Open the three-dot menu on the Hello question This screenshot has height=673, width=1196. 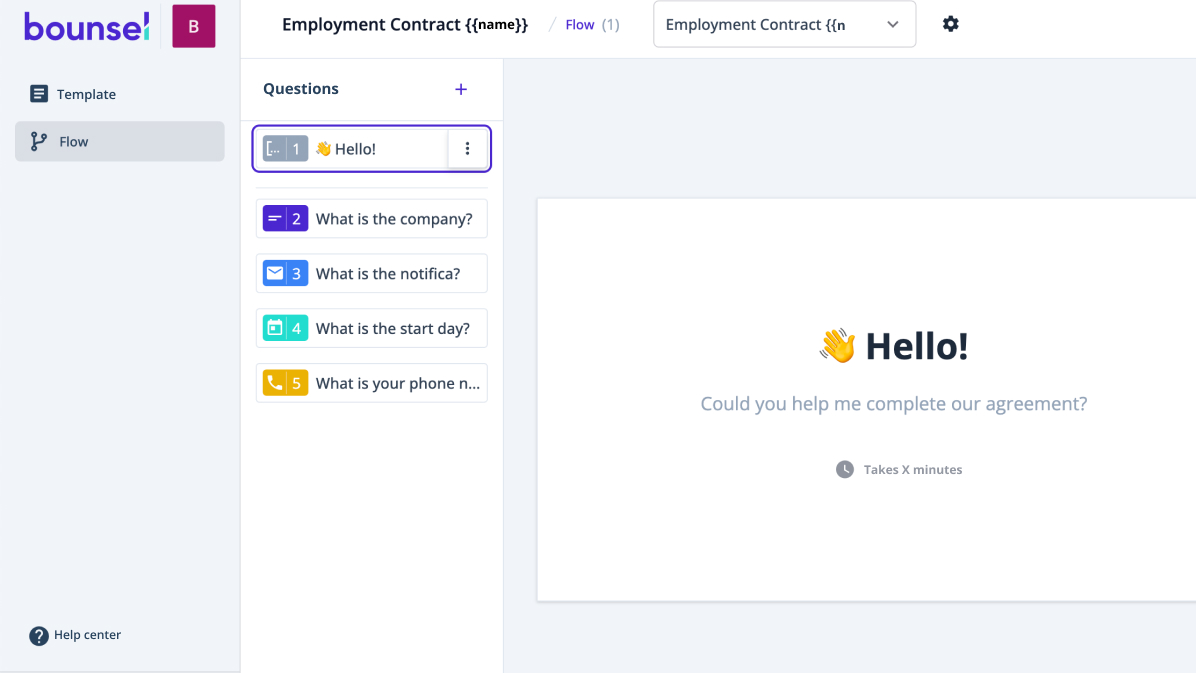coord(467,148)
